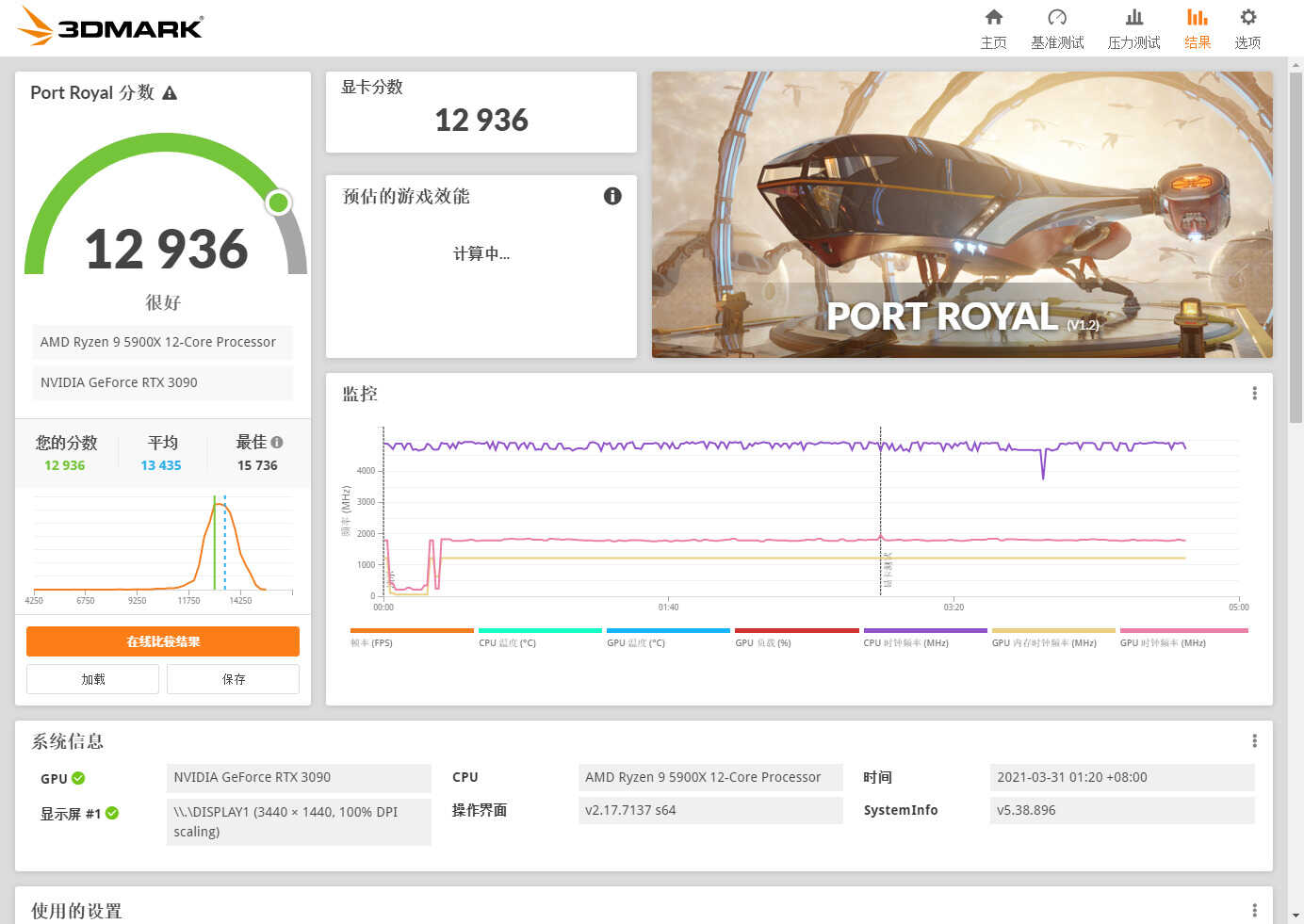Image resolution: width=1304 pixels, height=924 pixels.
Task: Click the green check next to GPU
Action: [x=78, y=778]
